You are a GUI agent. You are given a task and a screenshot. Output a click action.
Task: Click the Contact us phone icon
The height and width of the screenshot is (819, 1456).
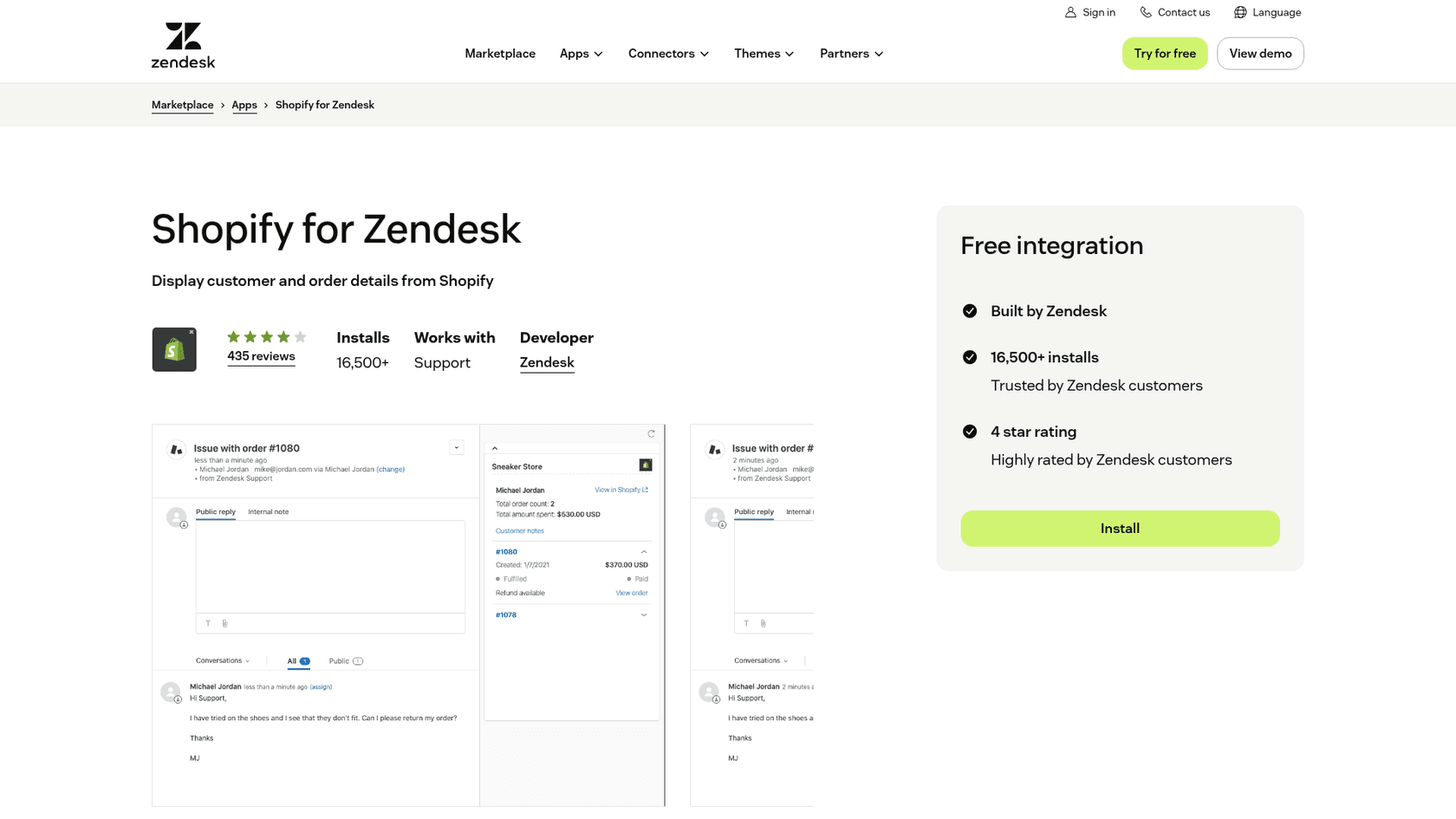point(1146,12)
